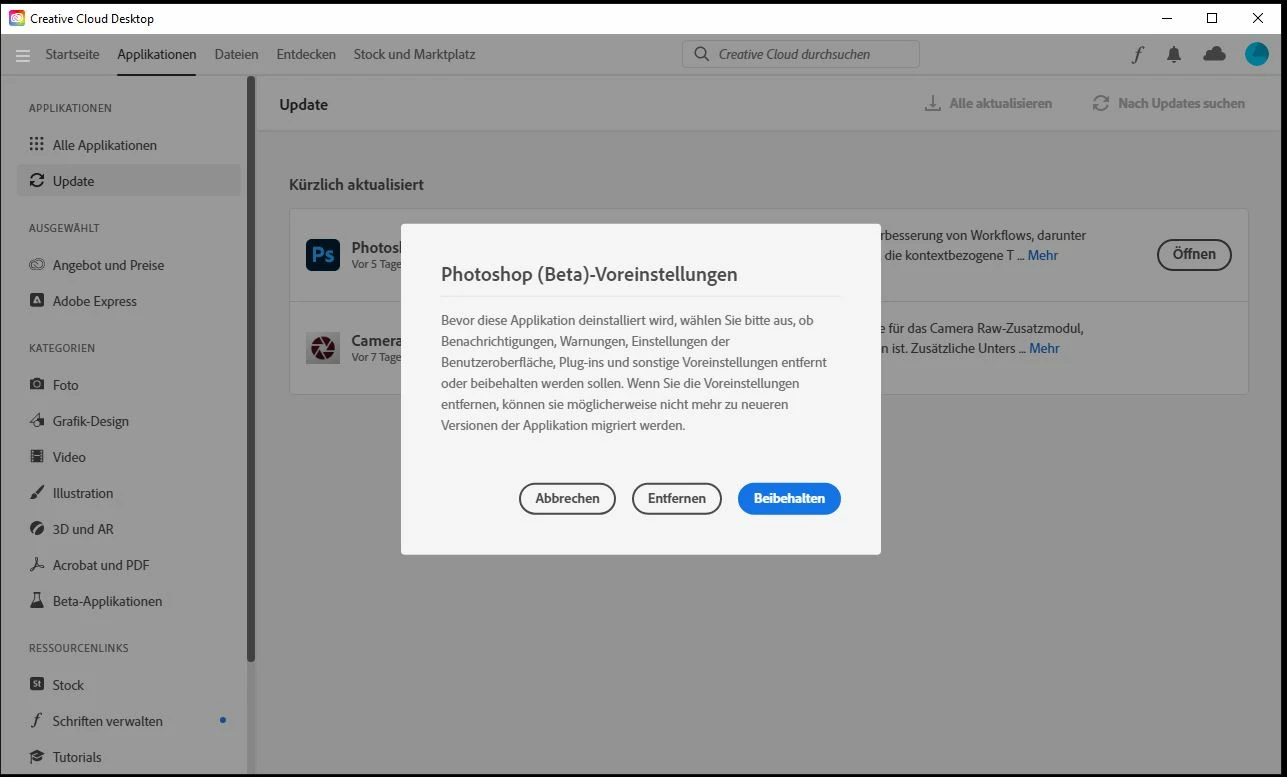Image resolution: width=1287 pixels, height=777 pixels.
Task: Click Alle aktualisieren button text
Action: click(x=1000, y=103)
